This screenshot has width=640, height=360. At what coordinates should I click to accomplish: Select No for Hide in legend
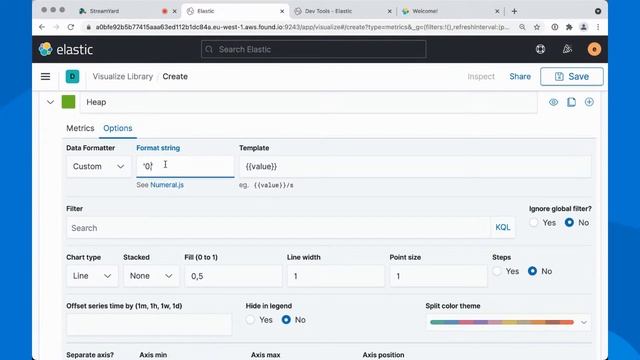(x=286, y=320)
